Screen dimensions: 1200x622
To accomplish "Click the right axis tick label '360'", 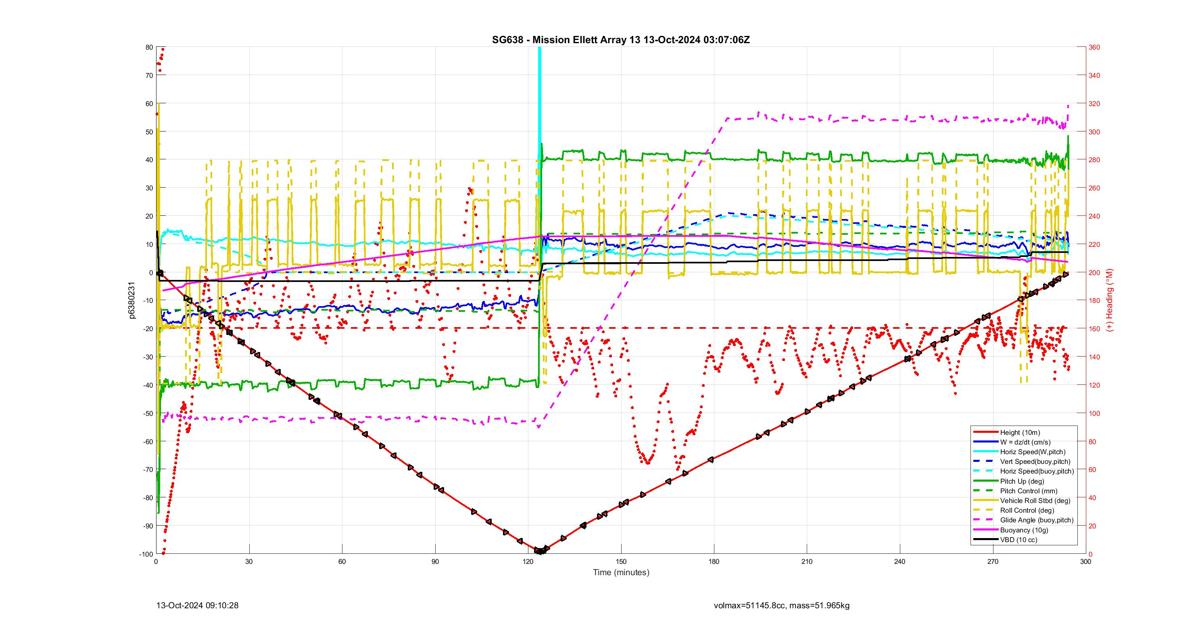I will coord(1095,47).
